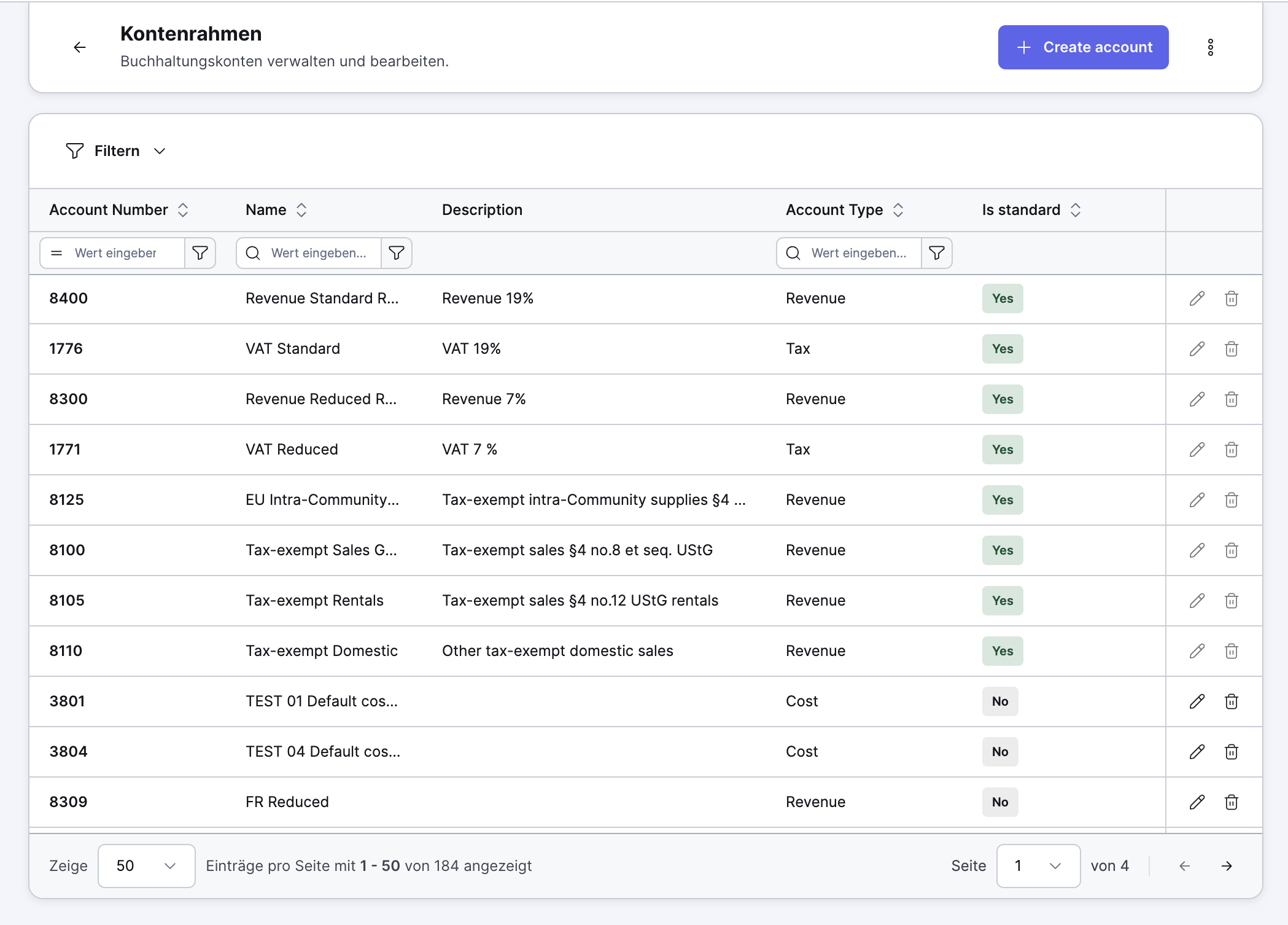Screen dimensions: 1288x925
Task: Click the Create account button
Action: click(1083, 47)
